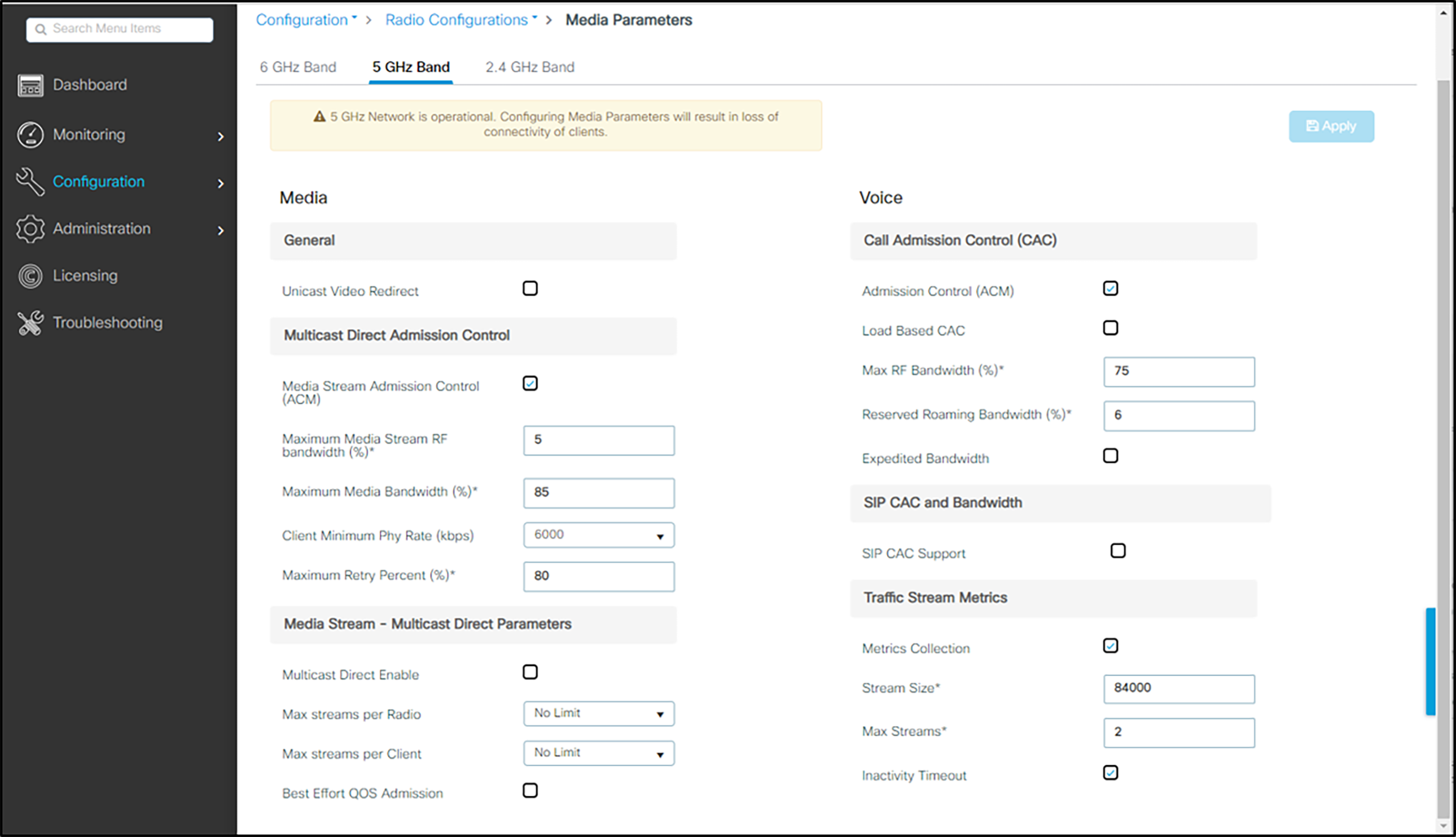
Task: Enable Load Based CAC
Action: point(1111,328)
